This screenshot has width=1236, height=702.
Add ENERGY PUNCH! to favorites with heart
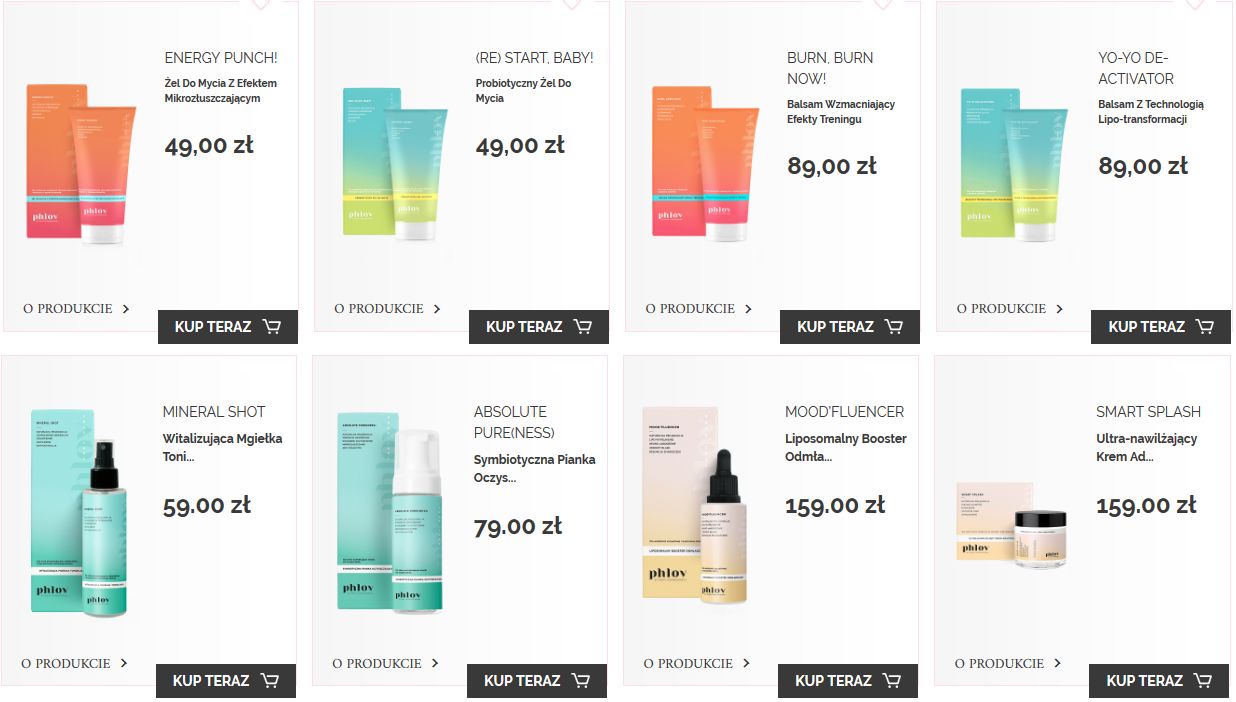[260, 4]
